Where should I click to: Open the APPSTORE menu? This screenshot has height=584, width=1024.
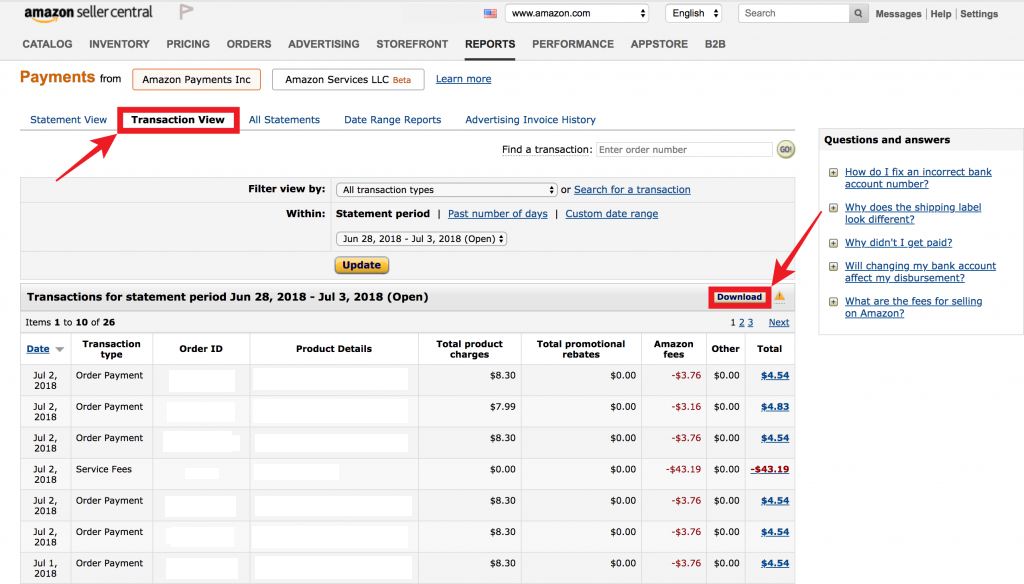click(x=659, y=44)
